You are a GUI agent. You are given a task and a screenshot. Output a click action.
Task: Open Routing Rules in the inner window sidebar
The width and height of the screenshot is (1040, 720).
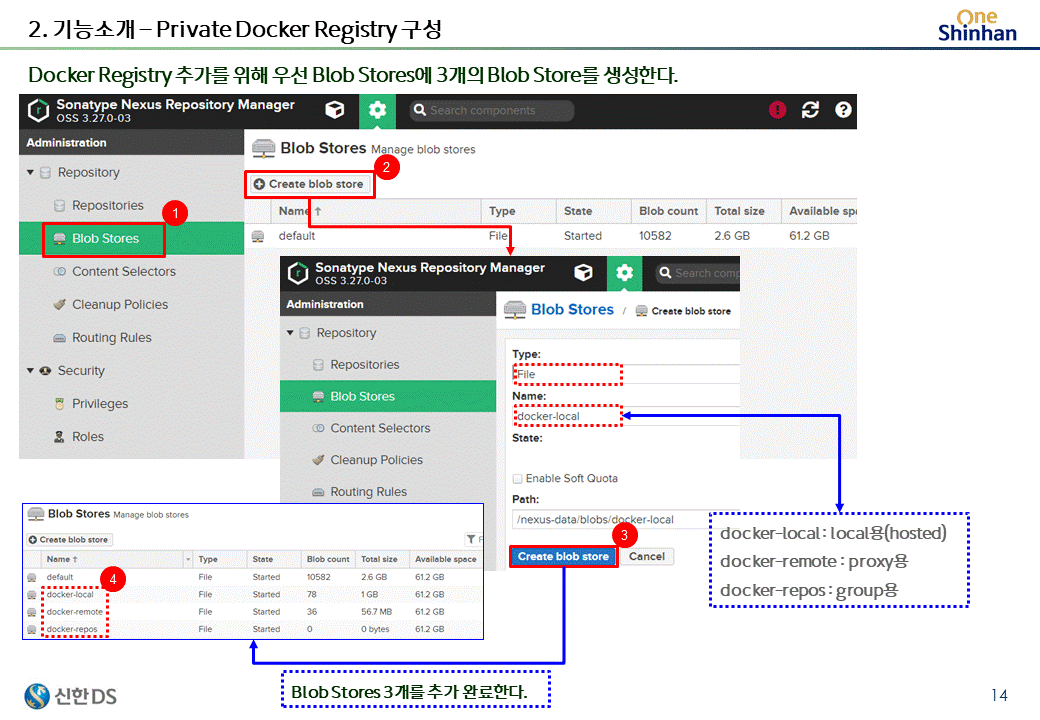tap(368, 492)
